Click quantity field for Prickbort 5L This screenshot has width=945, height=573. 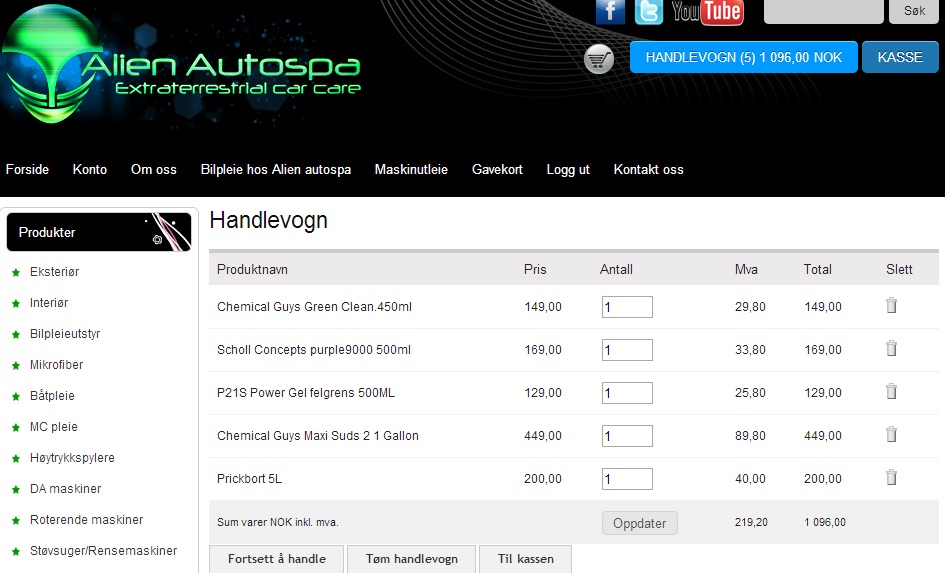click(x=627, y=479)
